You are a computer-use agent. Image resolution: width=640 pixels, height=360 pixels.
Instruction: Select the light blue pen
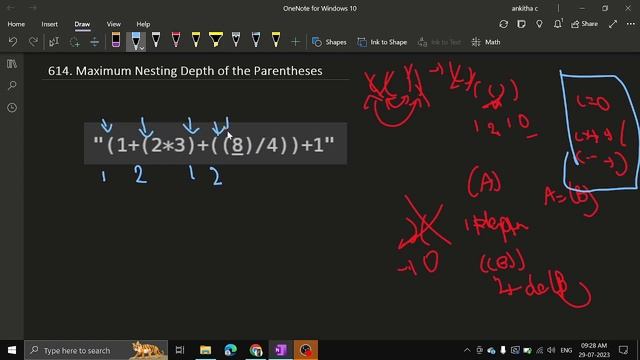pos(256,40)
